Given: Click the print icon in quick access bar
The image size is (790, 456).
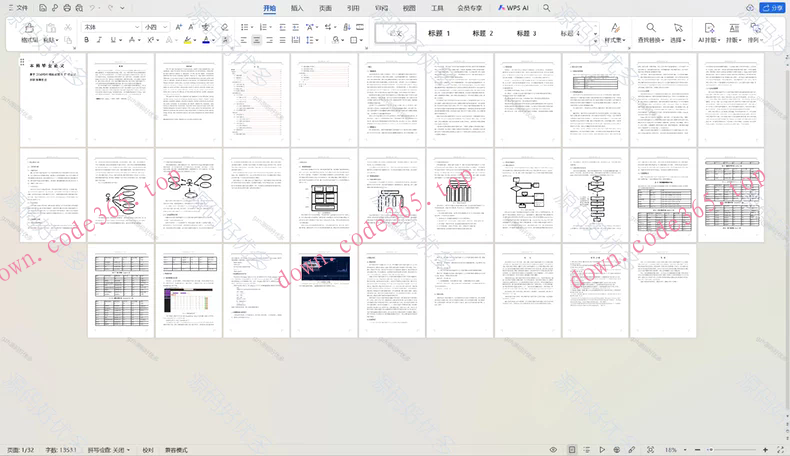Looking at the screenshot, I should 67,7.
